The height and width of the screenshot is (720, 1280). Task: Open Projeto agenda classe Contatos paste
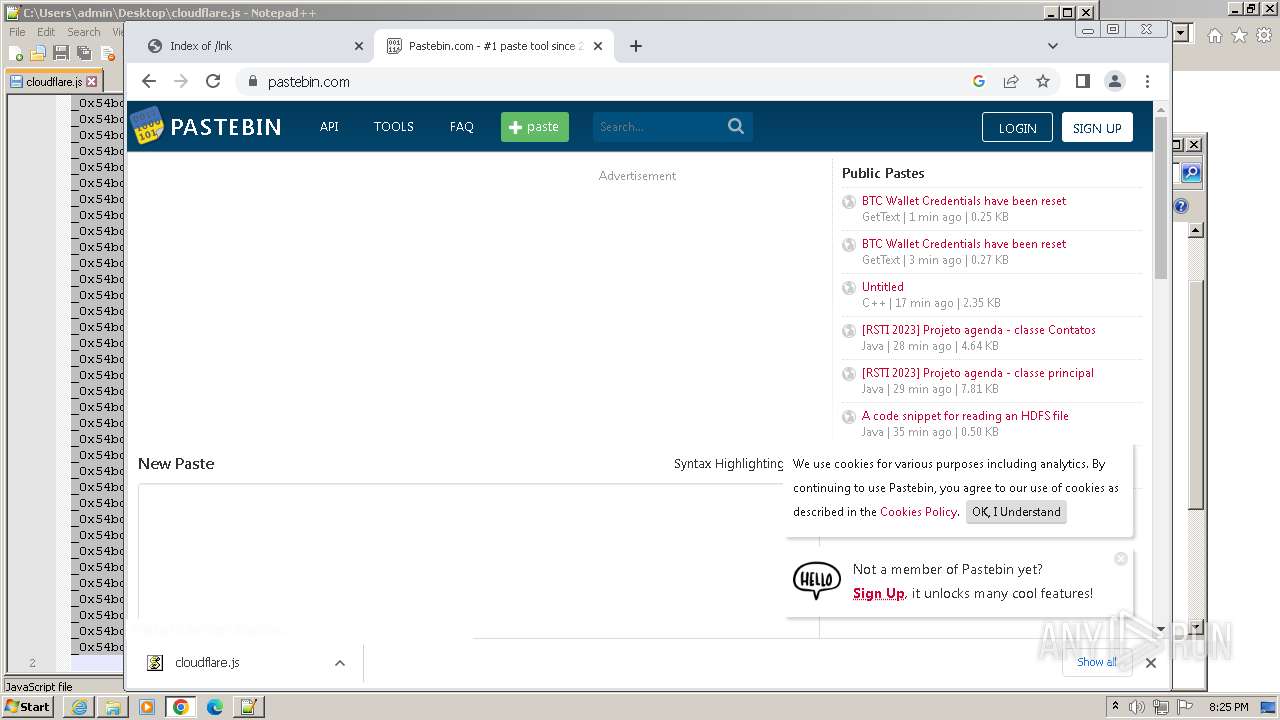(x=979, y=330)
